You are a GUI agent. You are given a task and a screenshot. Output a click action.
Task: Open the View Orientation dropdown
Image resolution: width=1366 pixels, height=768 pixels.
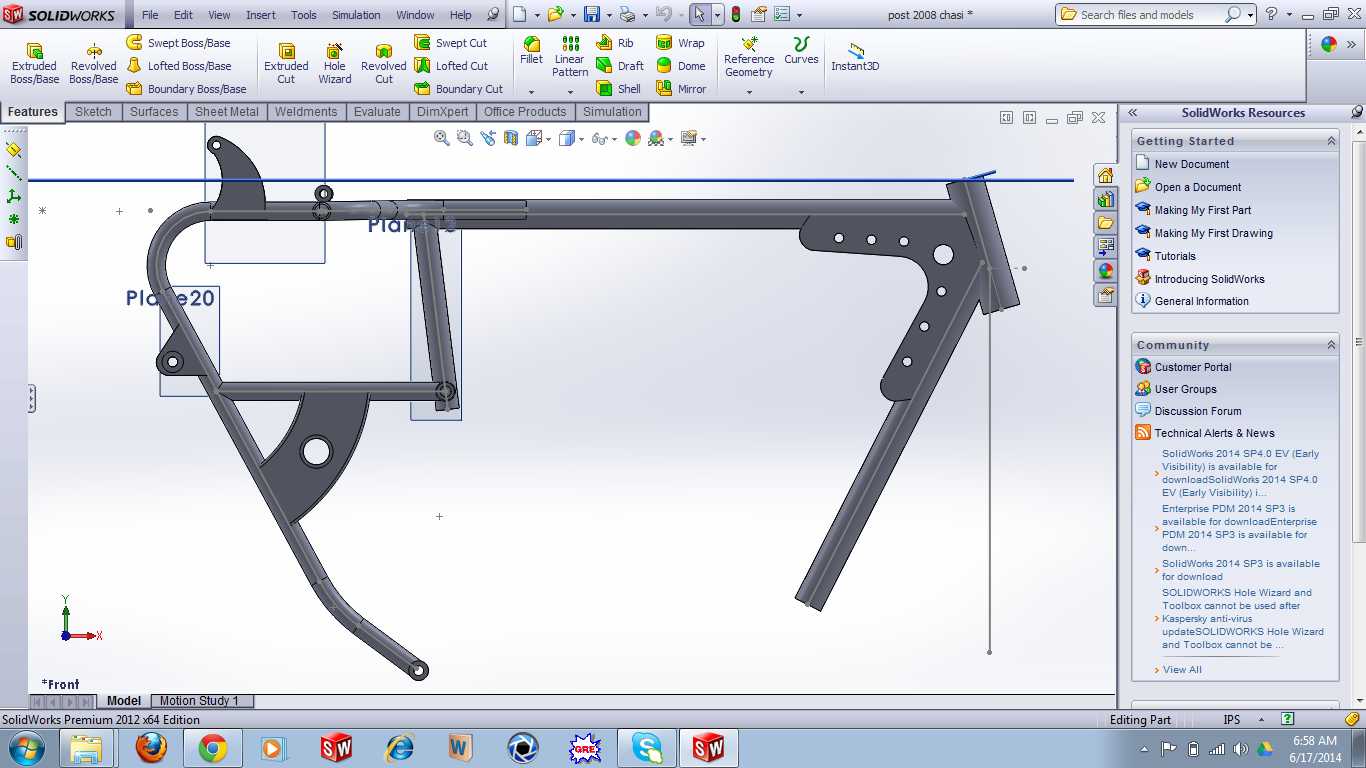[549, 139]
